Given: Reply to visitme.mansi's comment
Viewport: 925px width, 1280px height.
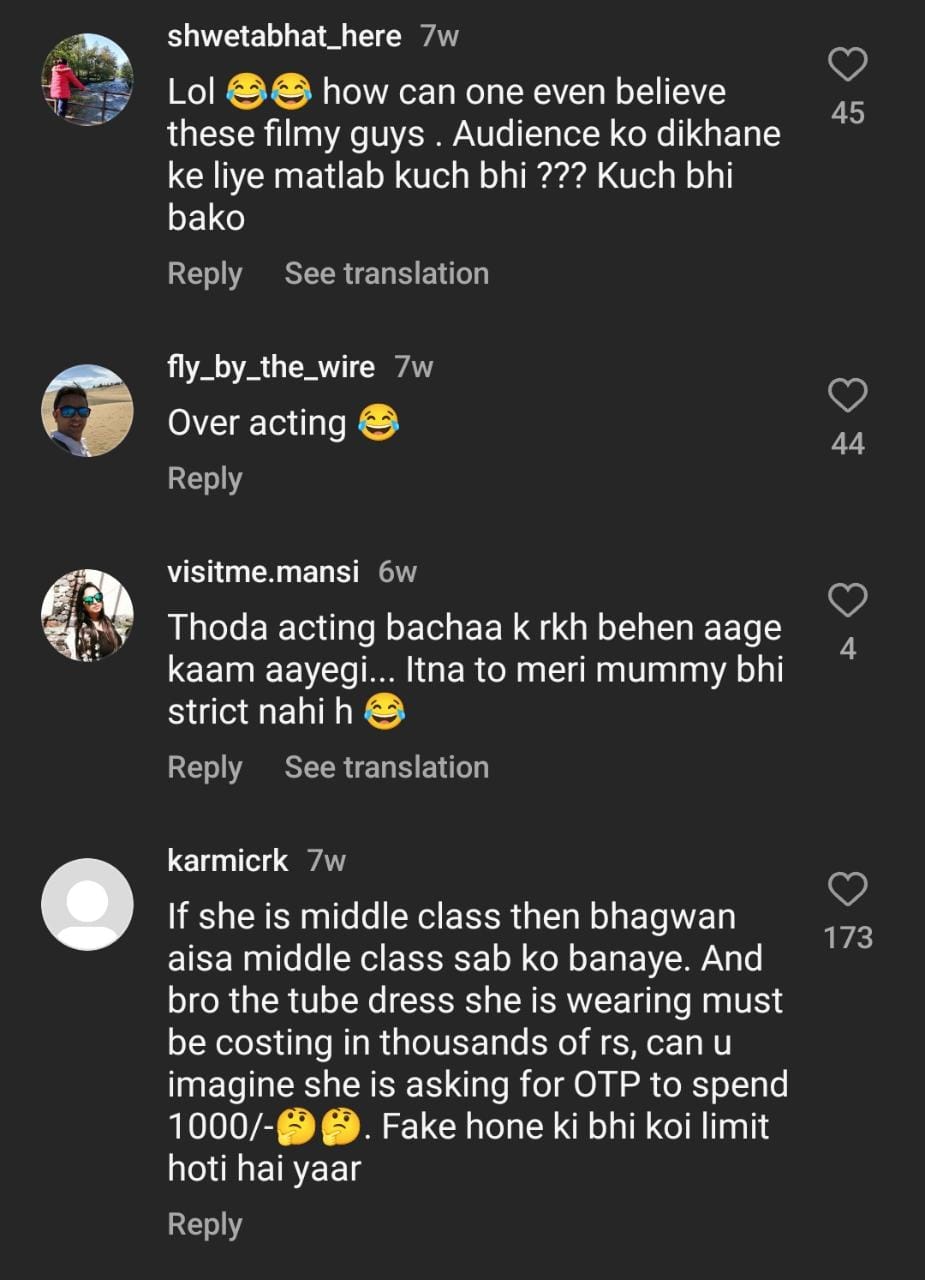Looking at the screenshot, I should pos(205,768).
